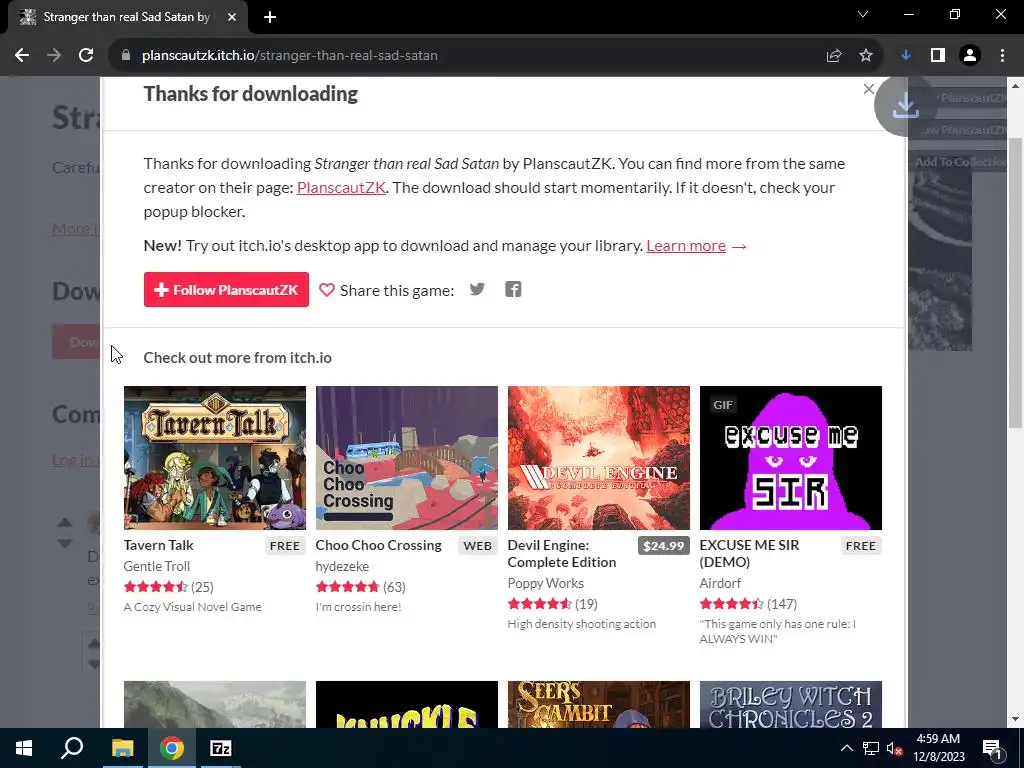Open the Chrome three-dot menu
Screen dimensions: 1024x768
point(1002,56)
